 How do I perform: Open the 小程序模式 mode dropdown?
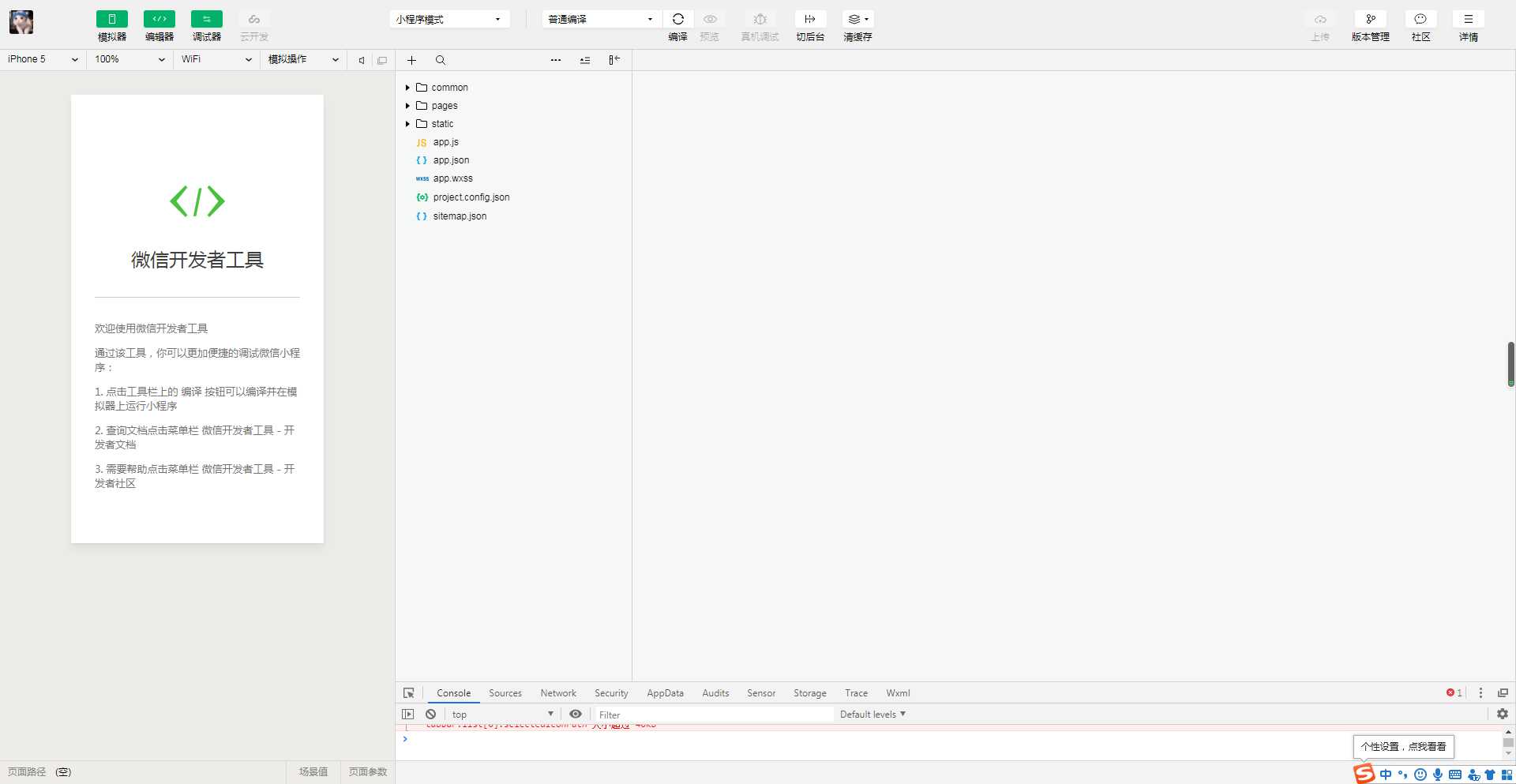(x=449, y=19)
